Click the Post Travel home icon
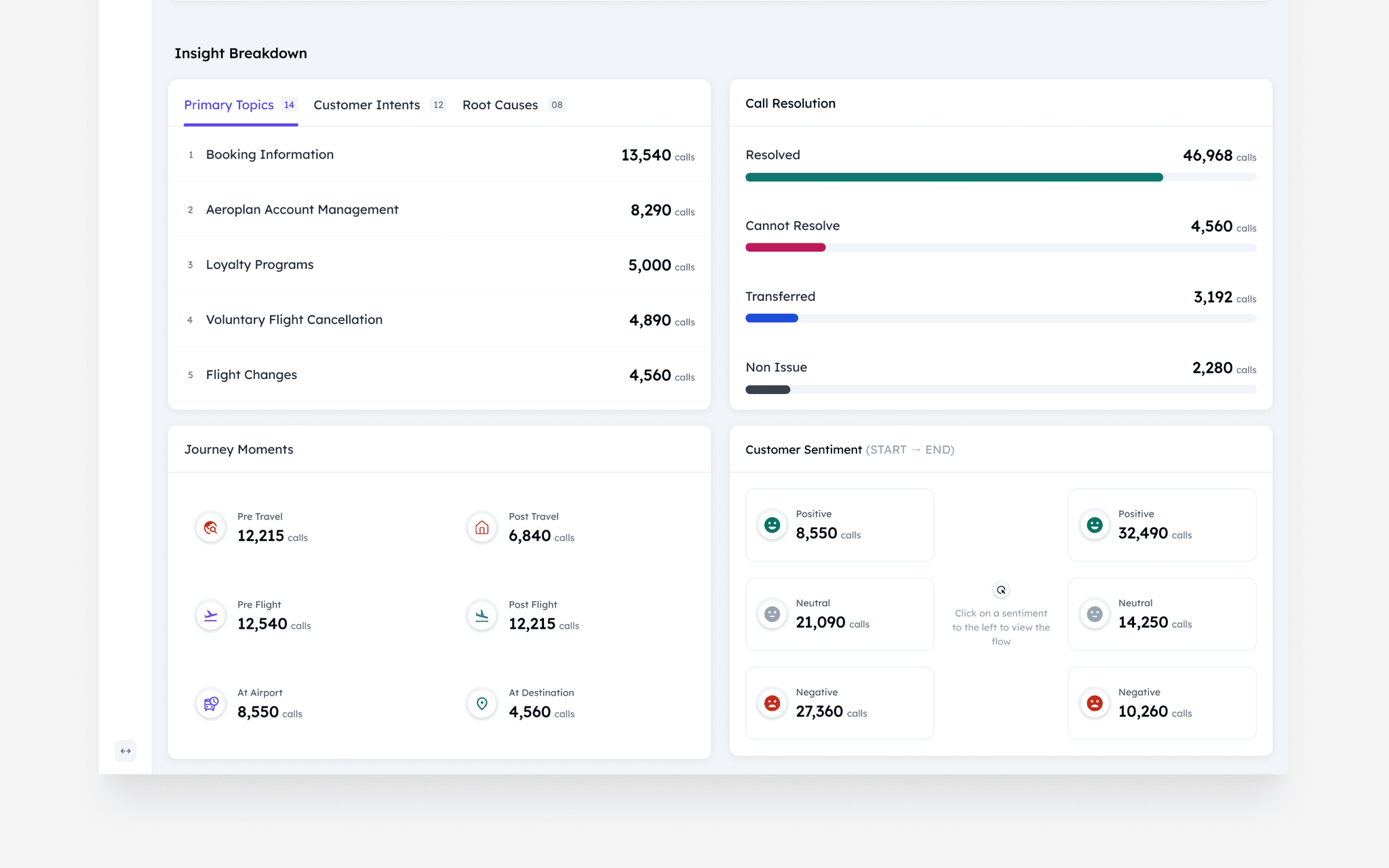1389x868 pixels. pos(482,527)
